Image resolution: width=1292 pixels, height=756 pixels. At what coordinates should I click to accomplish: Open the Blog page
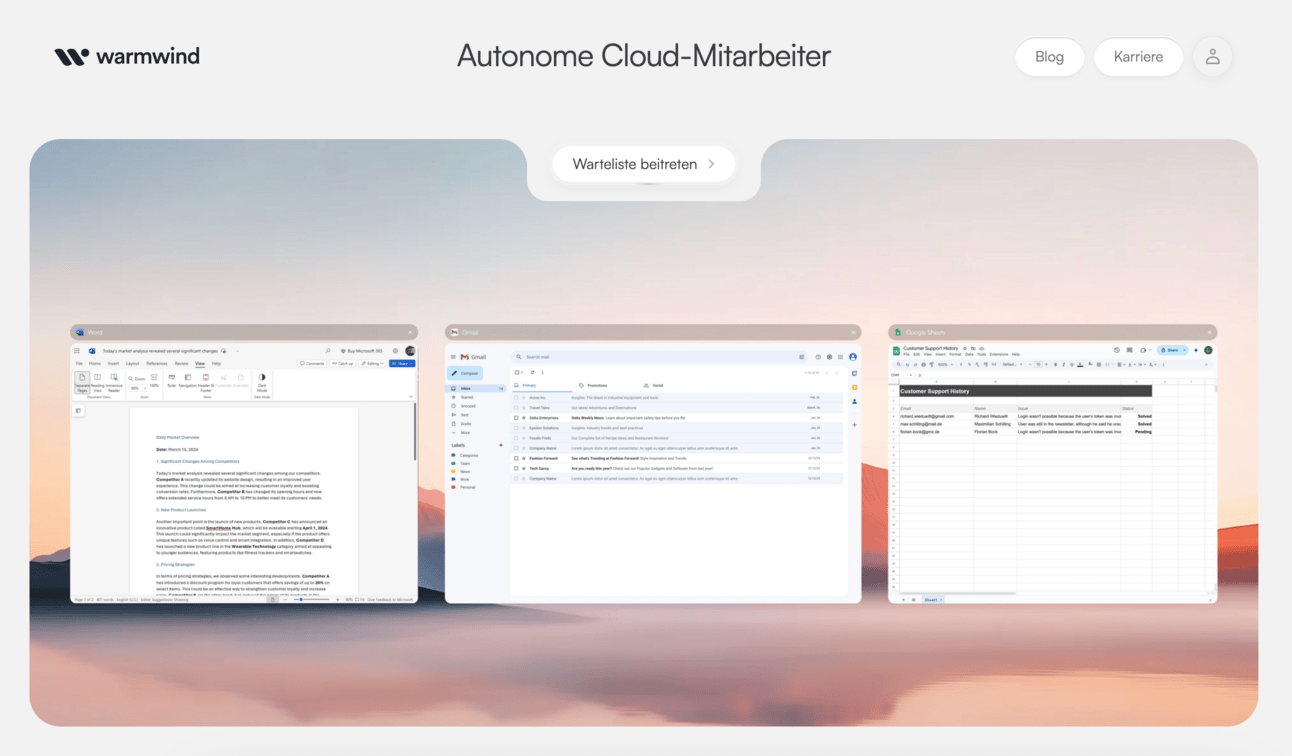click(x=1049, y=57)
